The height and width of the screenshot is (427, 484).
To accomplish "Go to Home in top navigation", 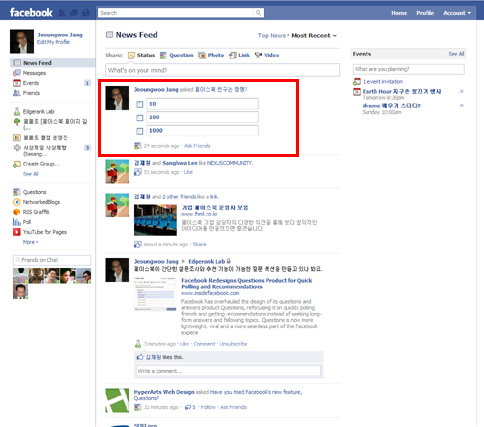I will click(x=399, y=13).
